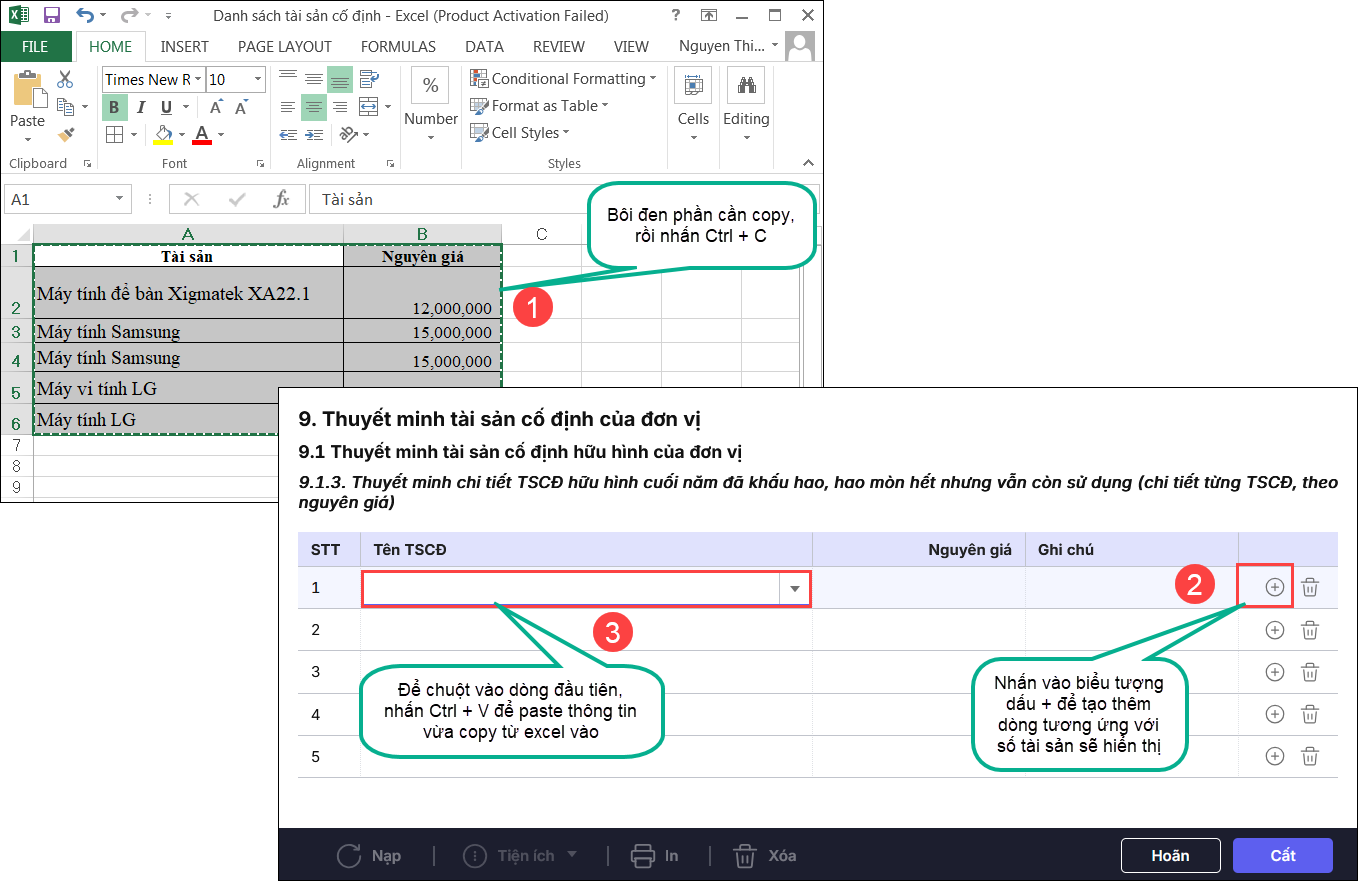The width and height of the screenshot is (1358, 881).
Task: Toggle Italic formatting
Action: click(141, 107)
